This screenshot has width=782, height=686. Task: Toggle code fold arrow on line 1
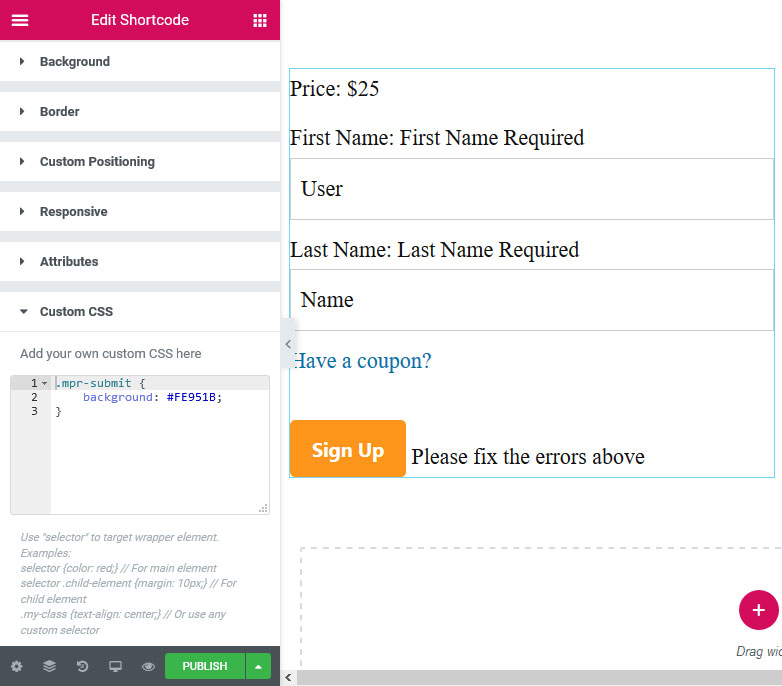(x=44, y=383)
